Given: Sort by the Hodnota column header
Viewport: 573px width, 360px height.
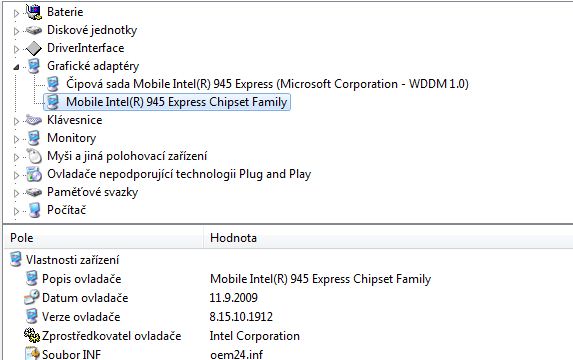Looking at the screenshot, I should [388, 238].
